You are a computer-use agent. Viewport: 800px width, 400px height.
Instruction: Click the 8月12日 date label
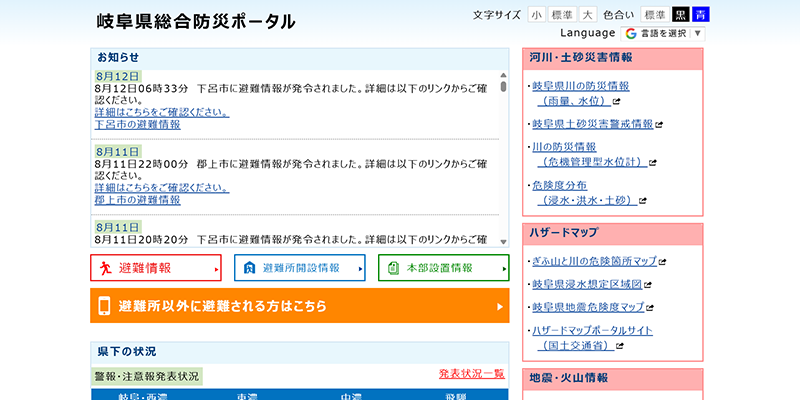118,77
